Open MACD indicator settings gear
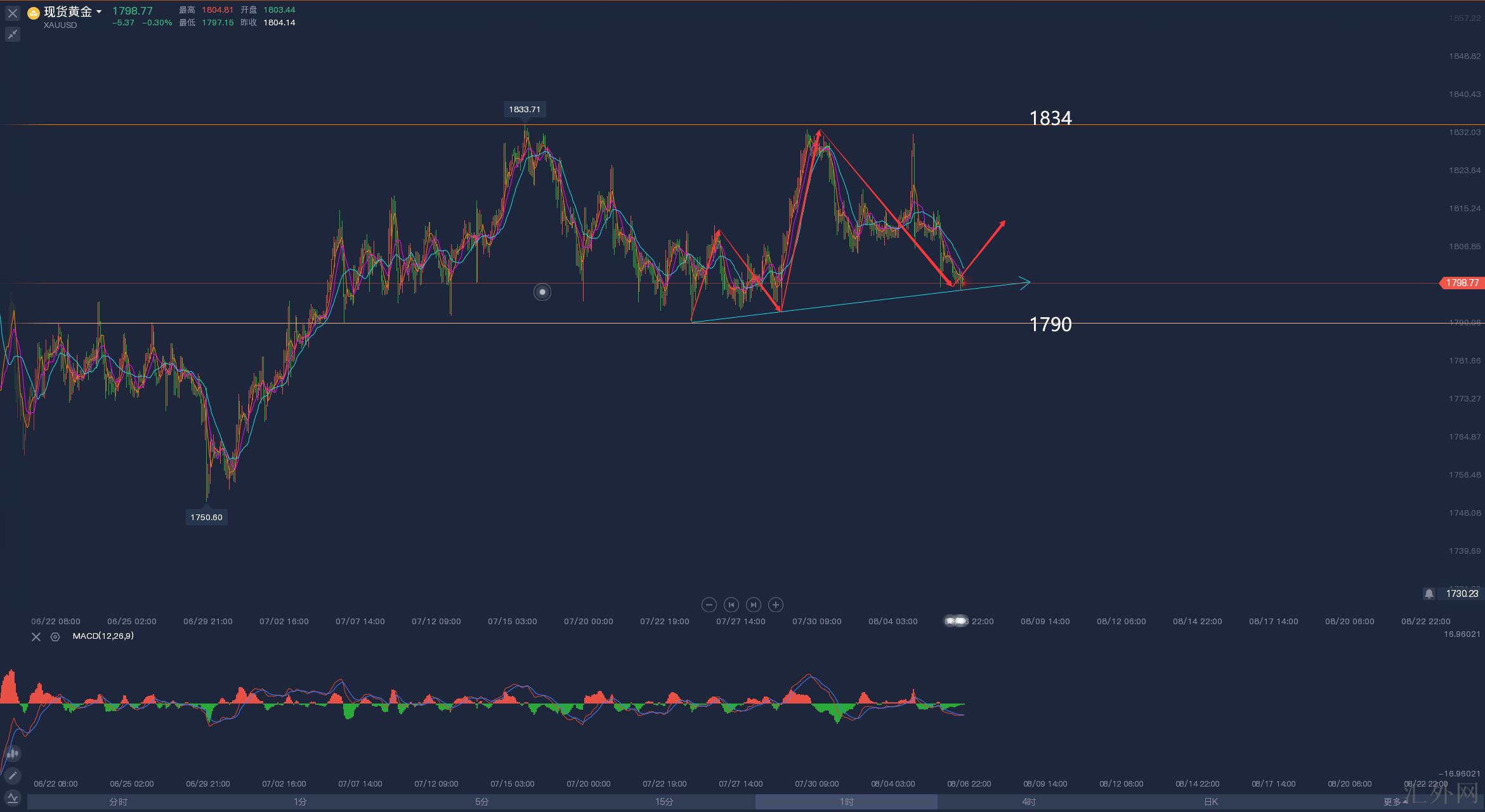1485x812 pixels. pos(55,637)
